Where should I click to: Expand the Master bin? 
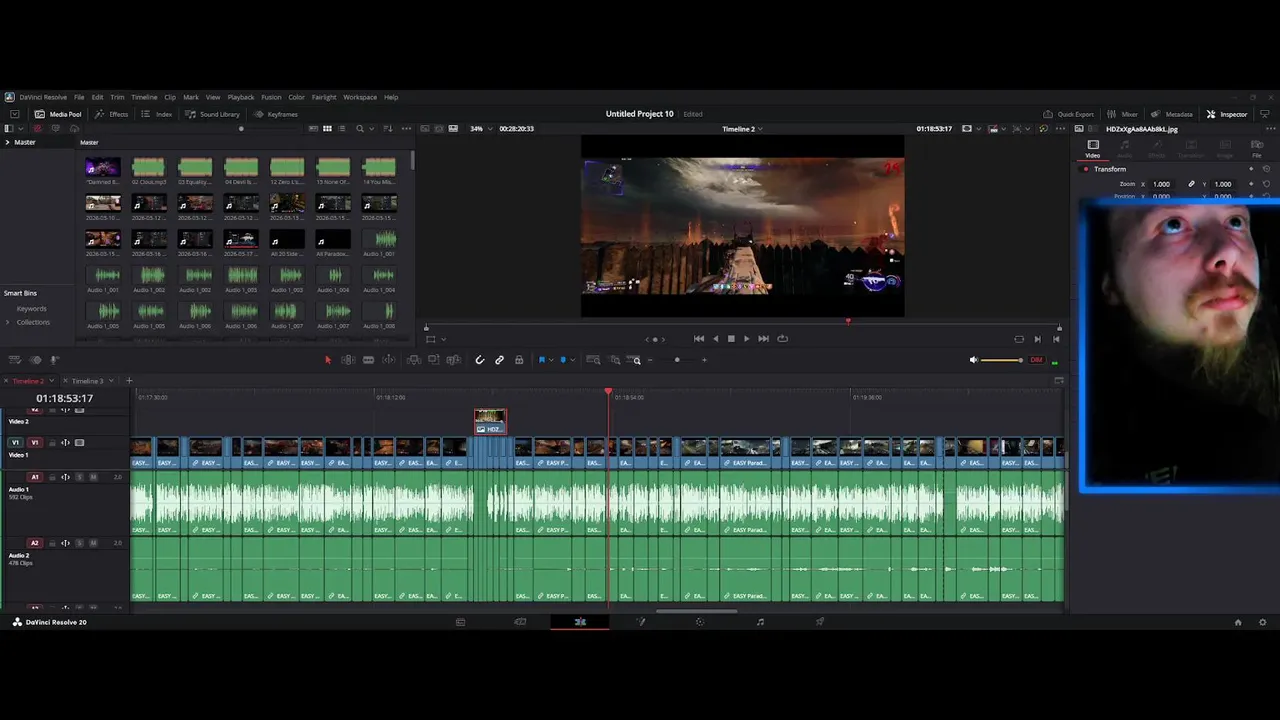(7, 142)
